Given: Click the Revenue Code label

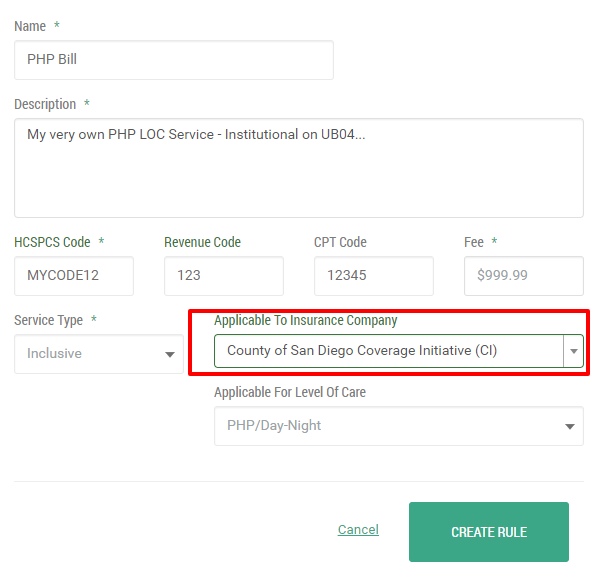Looking at the screenshot, I should 203,242.
